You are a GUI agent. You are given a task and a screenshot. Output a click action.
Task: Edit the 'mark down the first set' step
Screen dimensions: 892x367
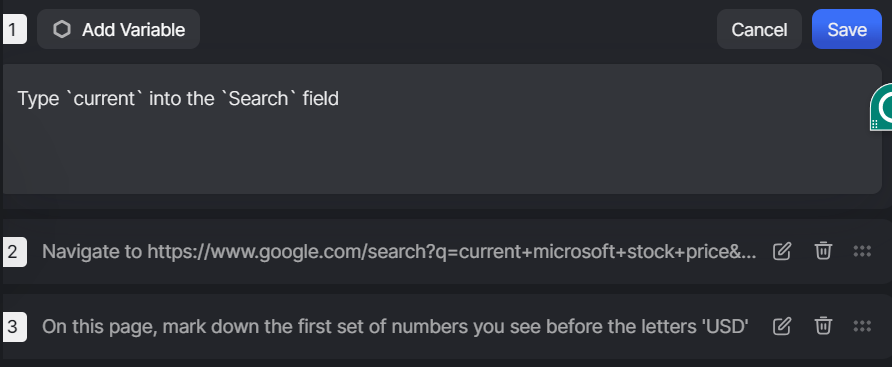point(782,326)
